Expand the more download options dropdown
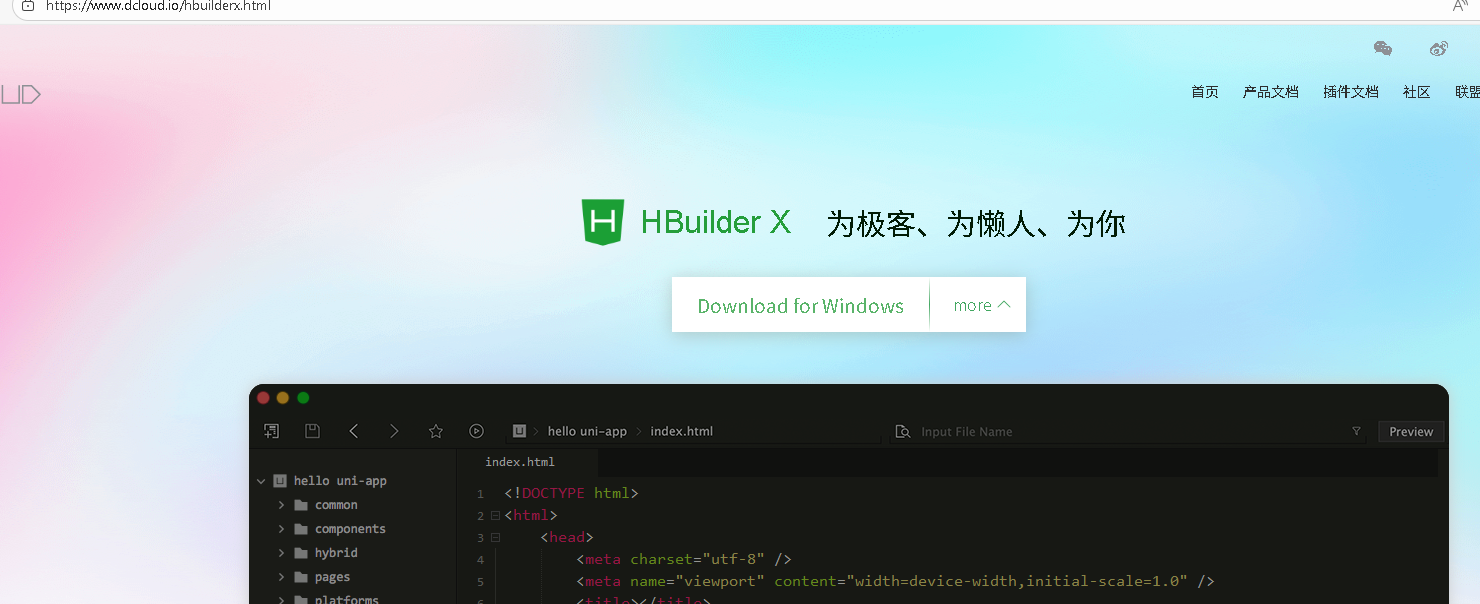 click(x=981, y=305)
